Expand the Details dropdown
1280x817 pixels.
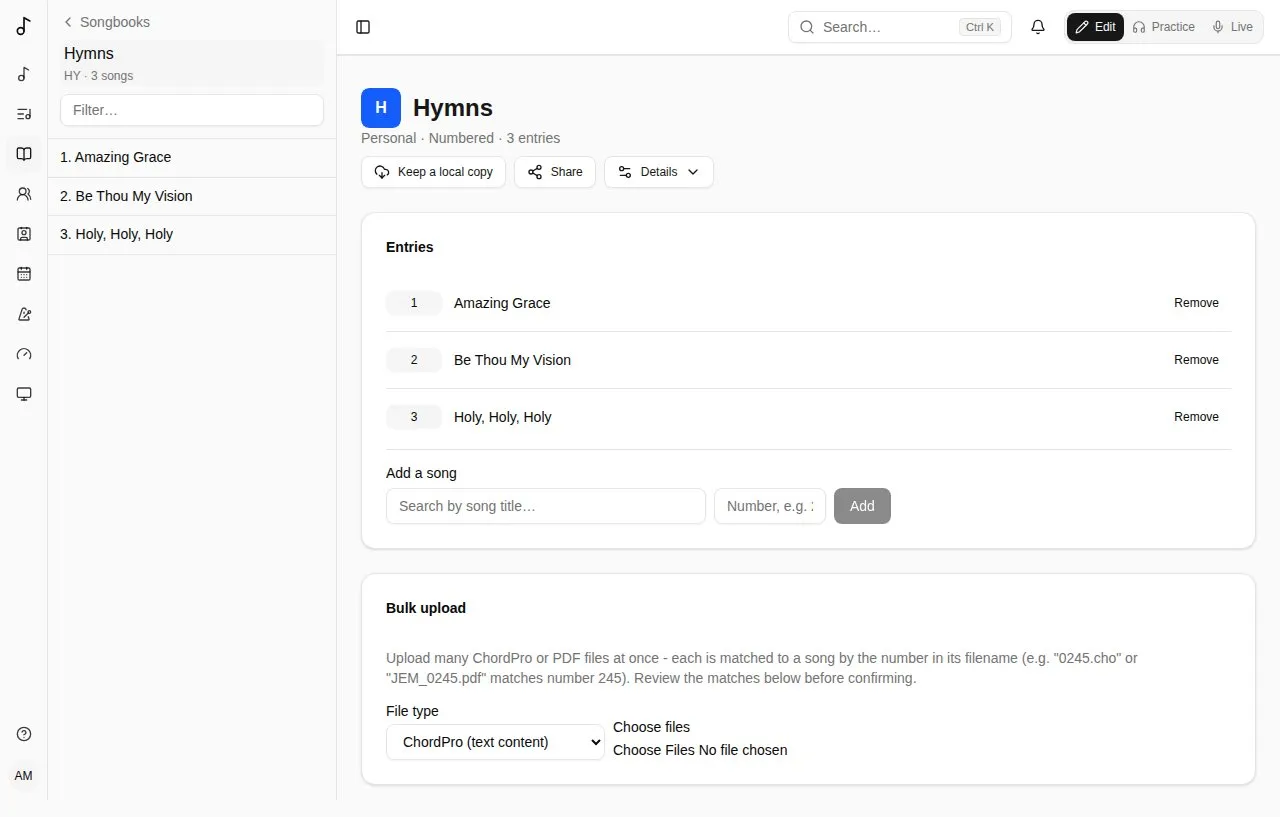(x=659, y=172)
